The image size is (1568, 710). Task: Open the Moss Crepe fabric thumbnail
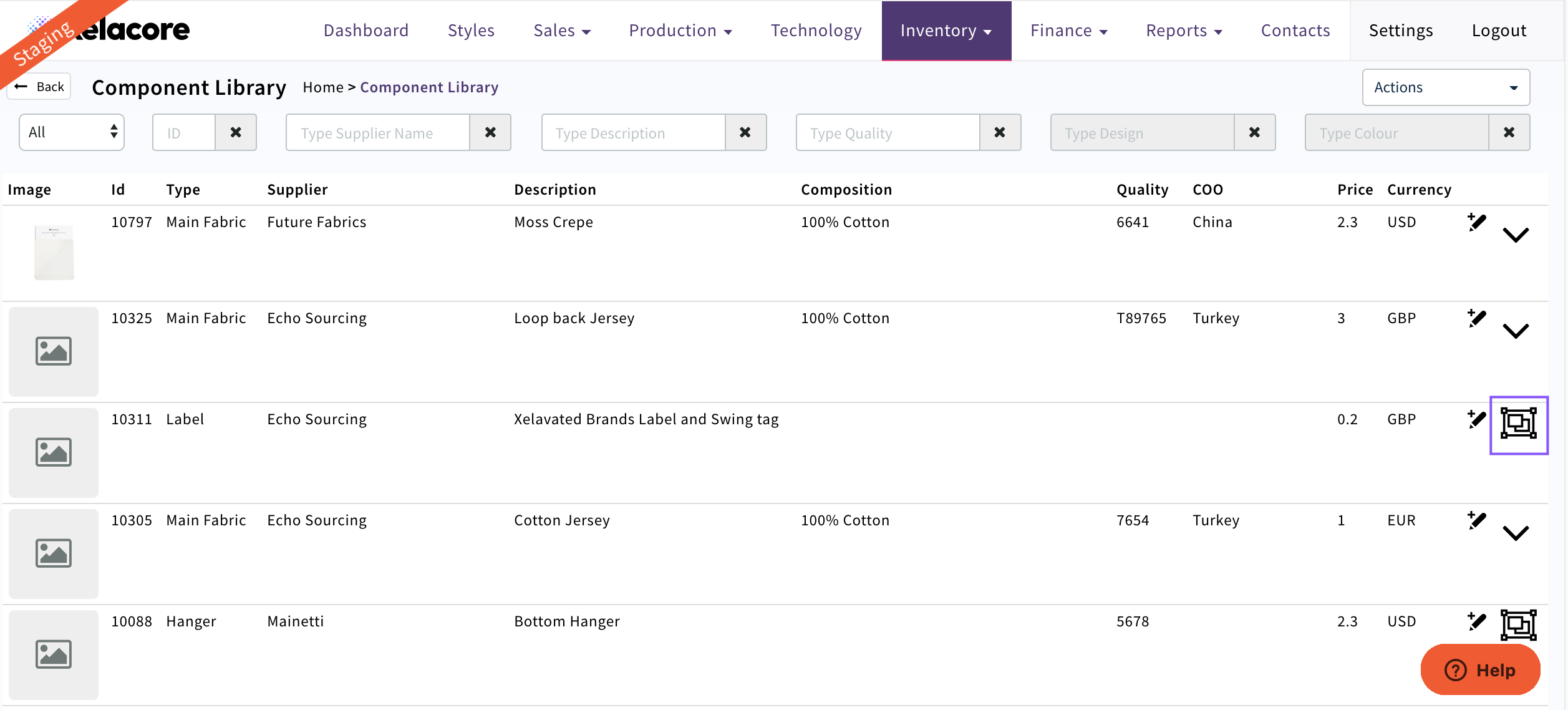[x=54, y=252]
